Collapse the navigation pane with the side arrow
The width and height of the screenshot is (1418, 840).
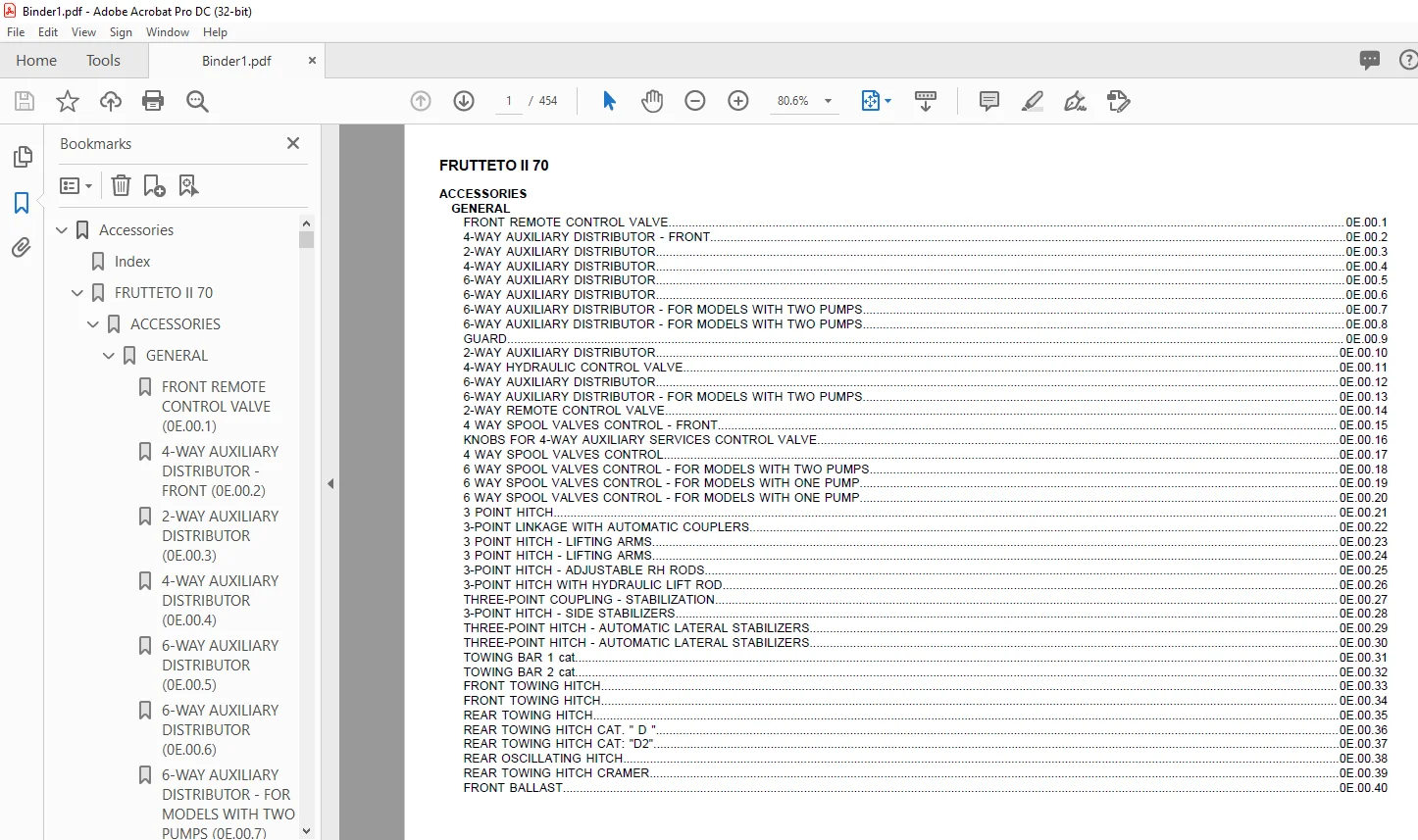[x=330, y=483]
